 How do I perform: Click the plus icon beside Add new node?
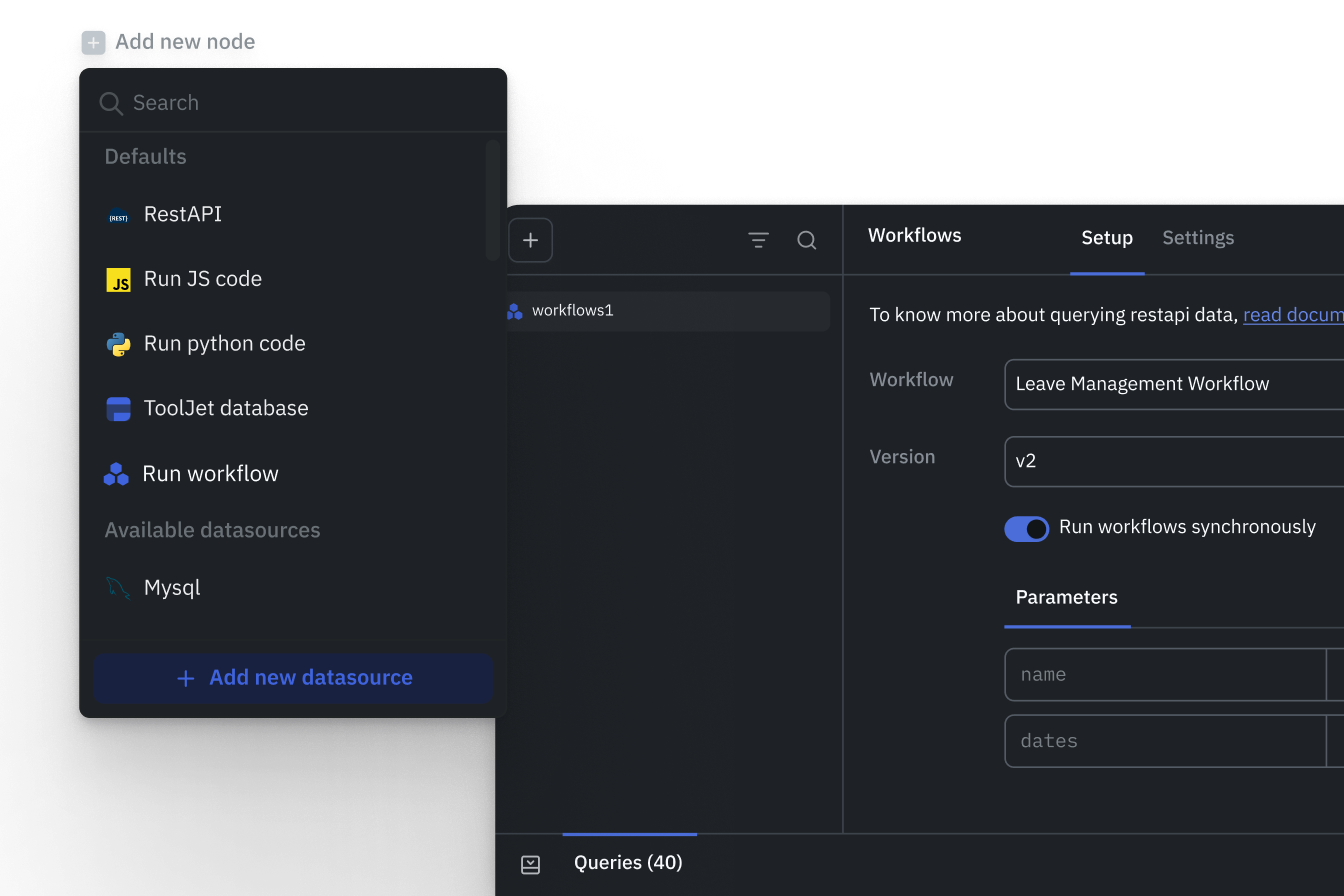(93, 43)
